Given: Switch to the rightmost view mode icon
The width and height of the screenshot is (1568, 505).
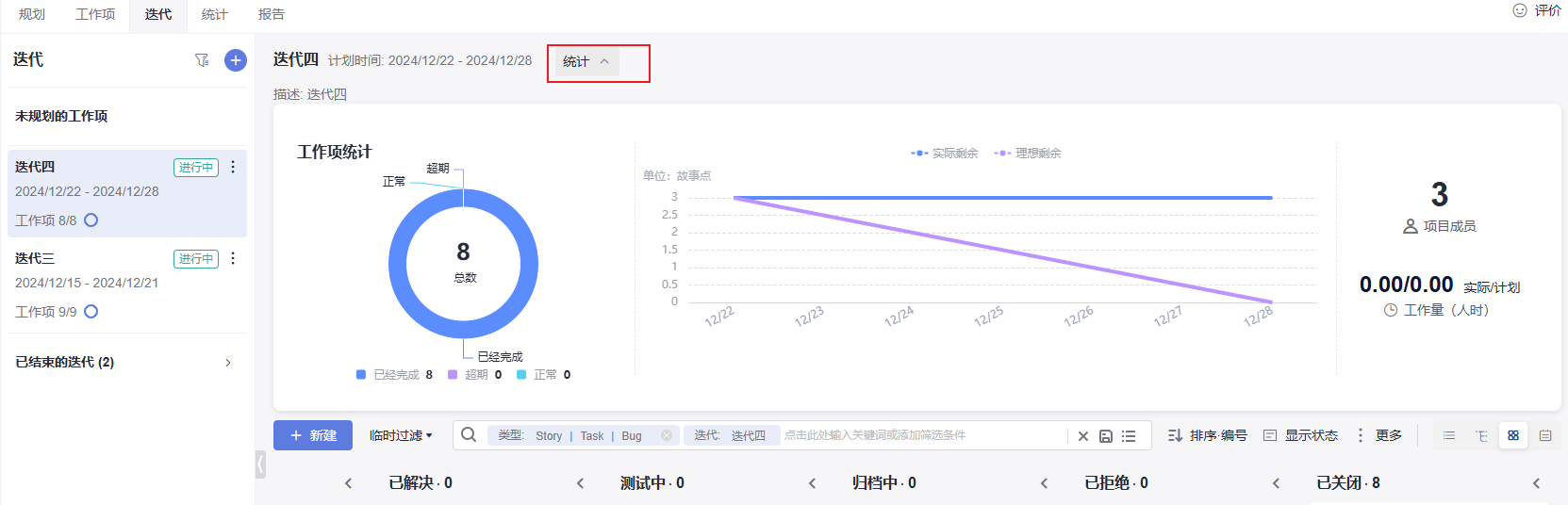Looking at the screenshot, I should [1545, 435].
